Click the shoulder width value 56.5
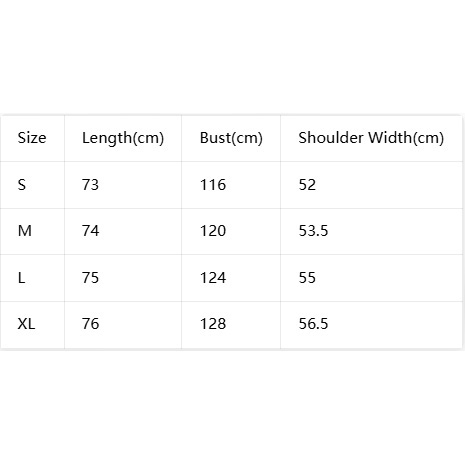The width and height of the screenshot is (465, 465). [x=313, y=324]
